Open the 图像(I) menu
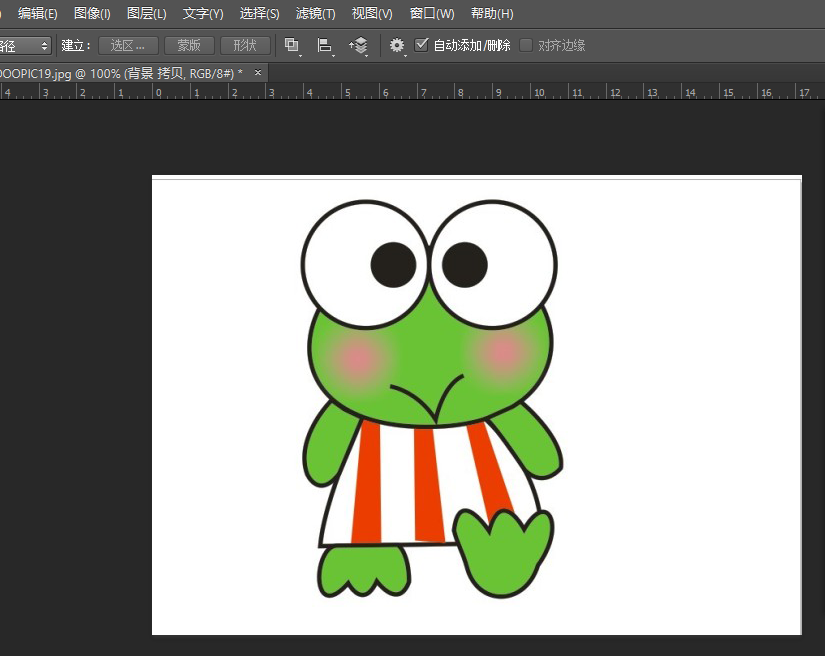The width and height of the screenshot is (825, 656). [x=92, y=14]
